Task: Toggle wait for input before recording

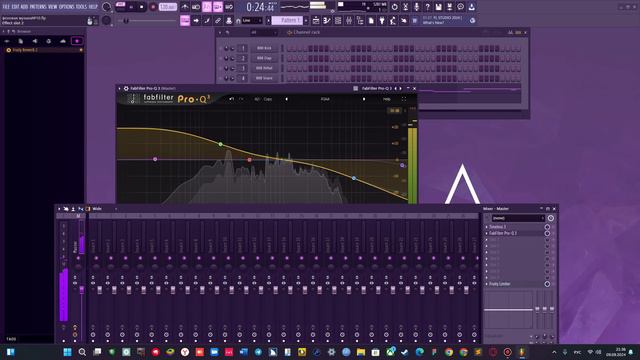Action: point(196,7)
